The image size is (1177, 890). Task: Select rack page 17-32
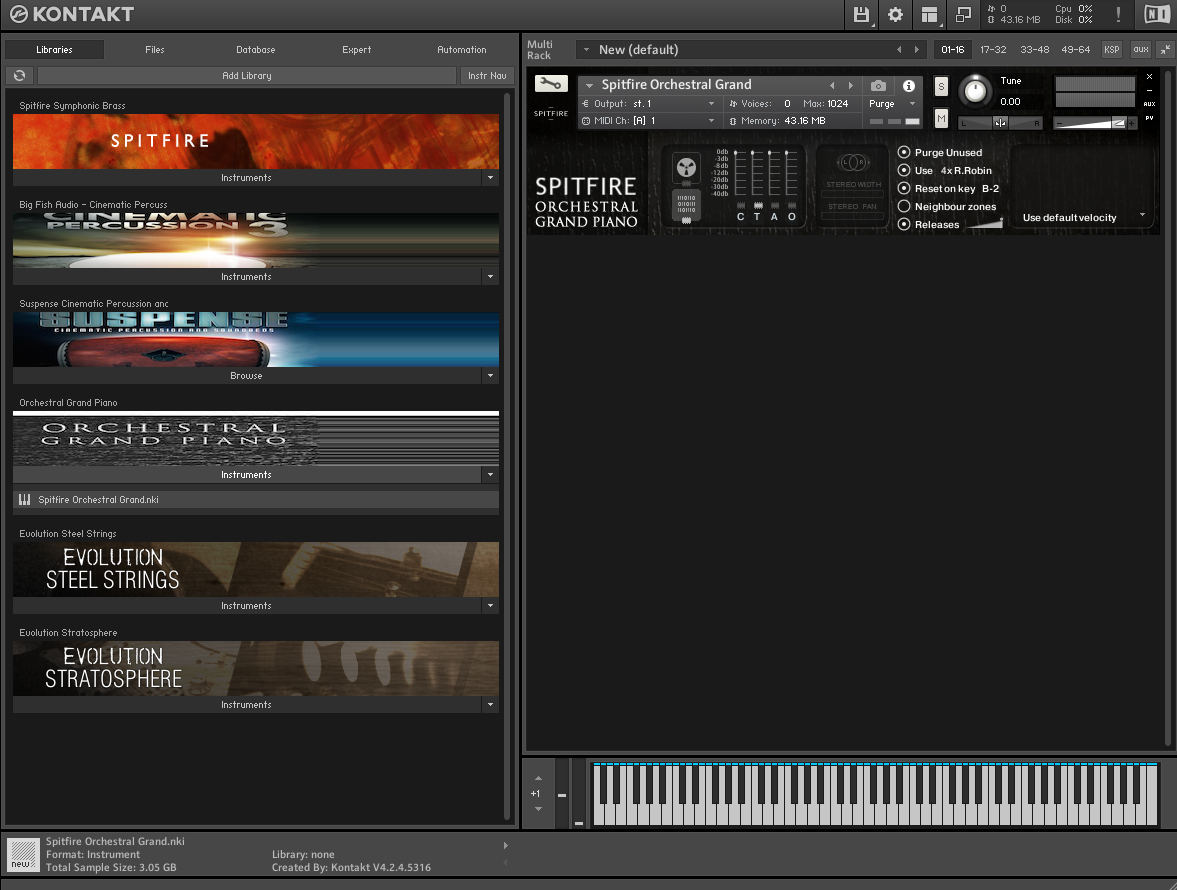point(993,50)
